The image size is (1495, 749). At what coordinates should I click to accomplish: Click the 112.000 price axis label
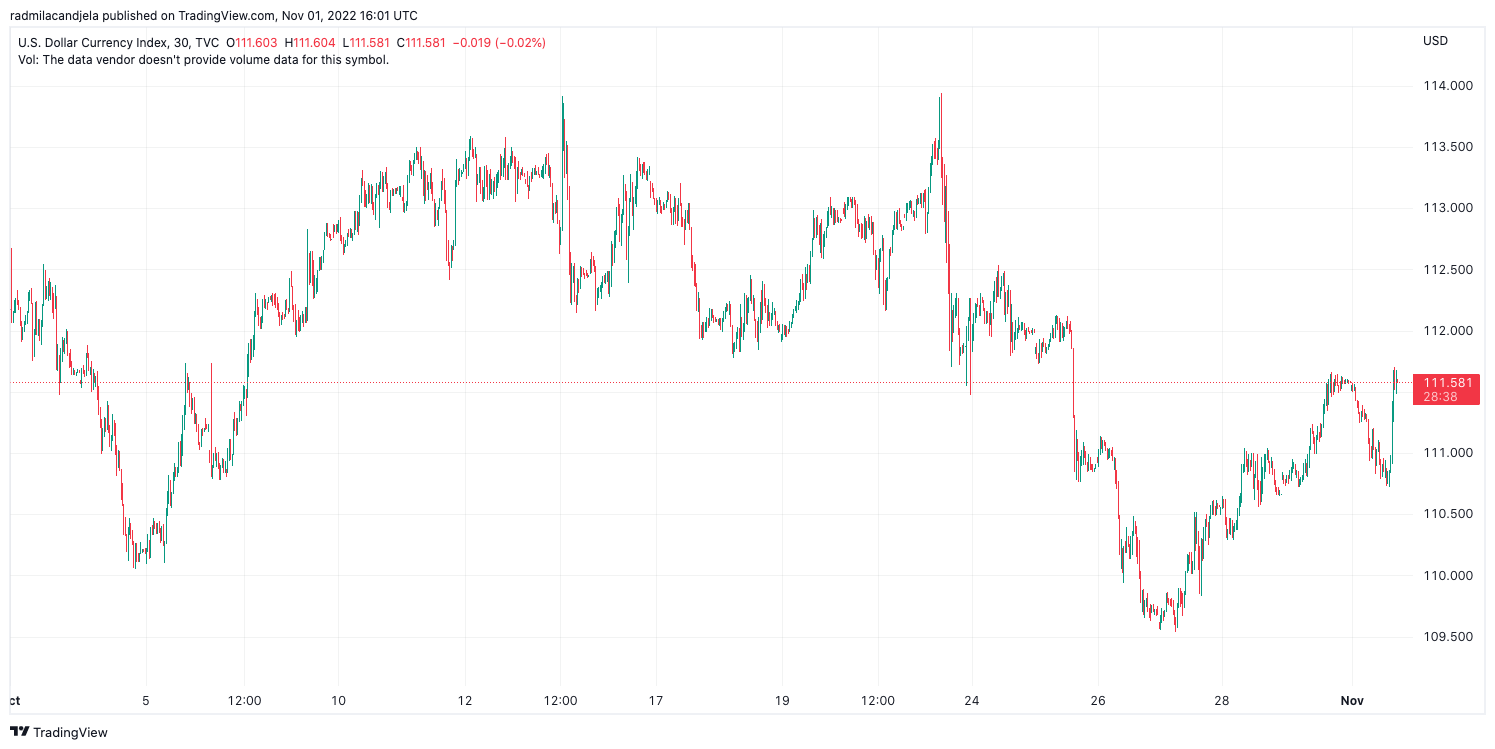[x=1448, y=331]
